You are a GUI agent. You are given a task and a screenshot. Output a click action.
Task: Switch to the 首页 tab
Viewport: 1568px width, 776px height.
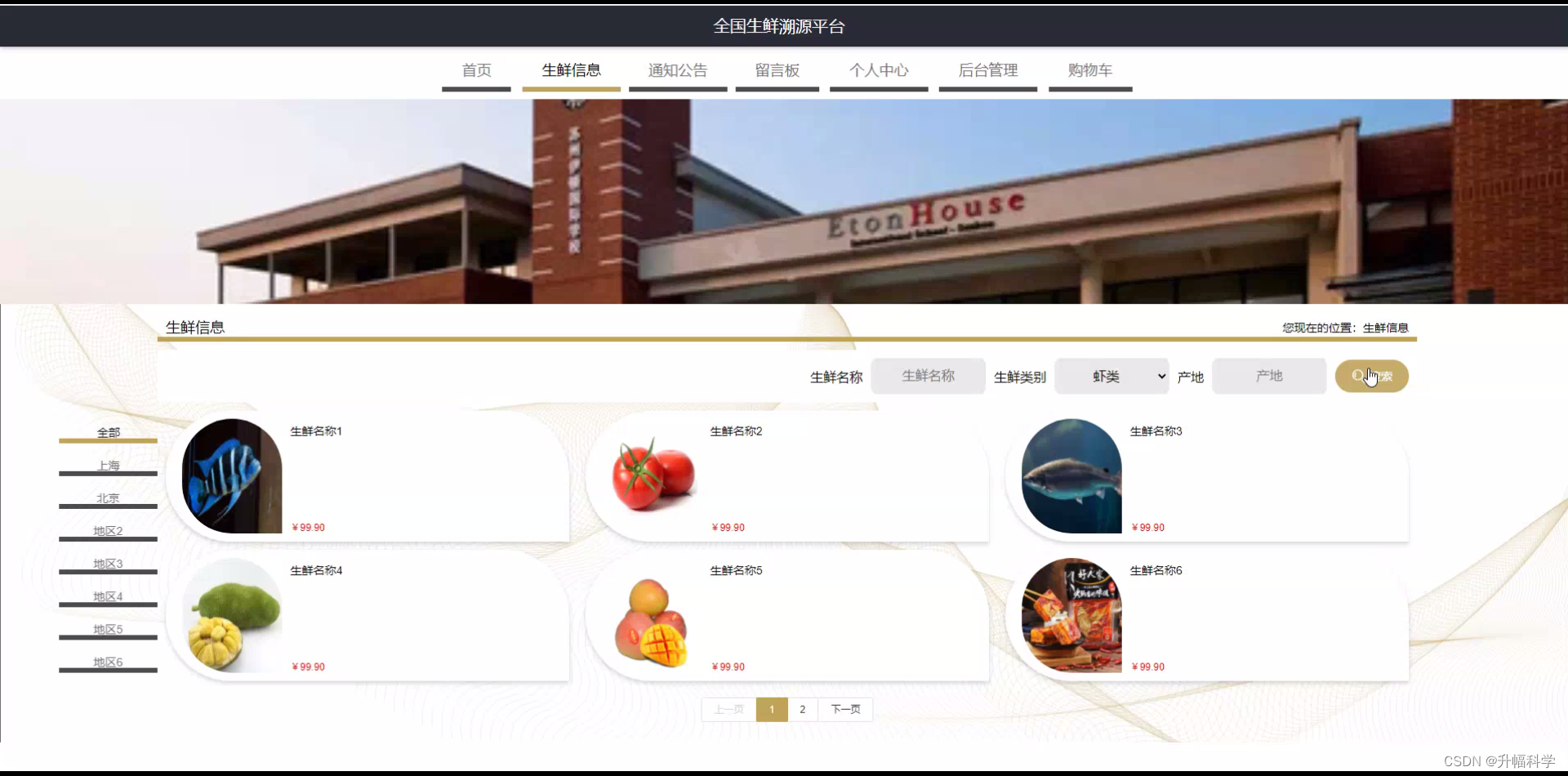click(476, 71)
